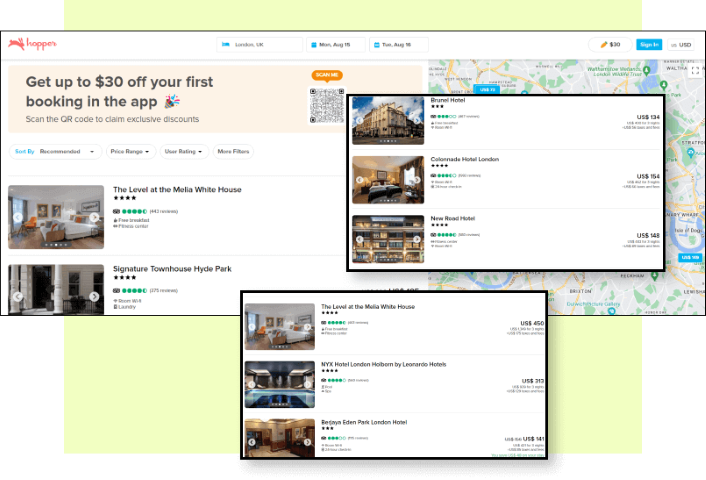Open New Road Hotel listing

[453, 218]
